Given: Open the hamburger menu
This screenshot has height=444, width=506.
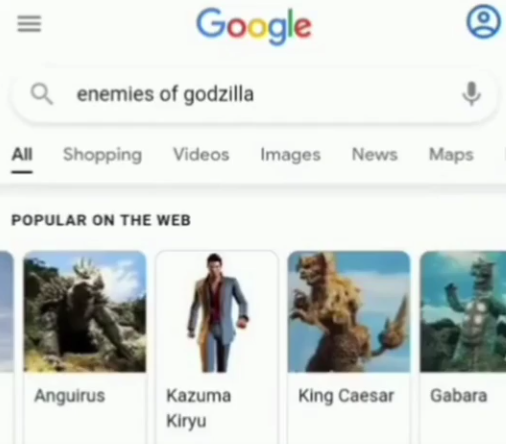Looking at the screenshot, I should pos(29,24).
